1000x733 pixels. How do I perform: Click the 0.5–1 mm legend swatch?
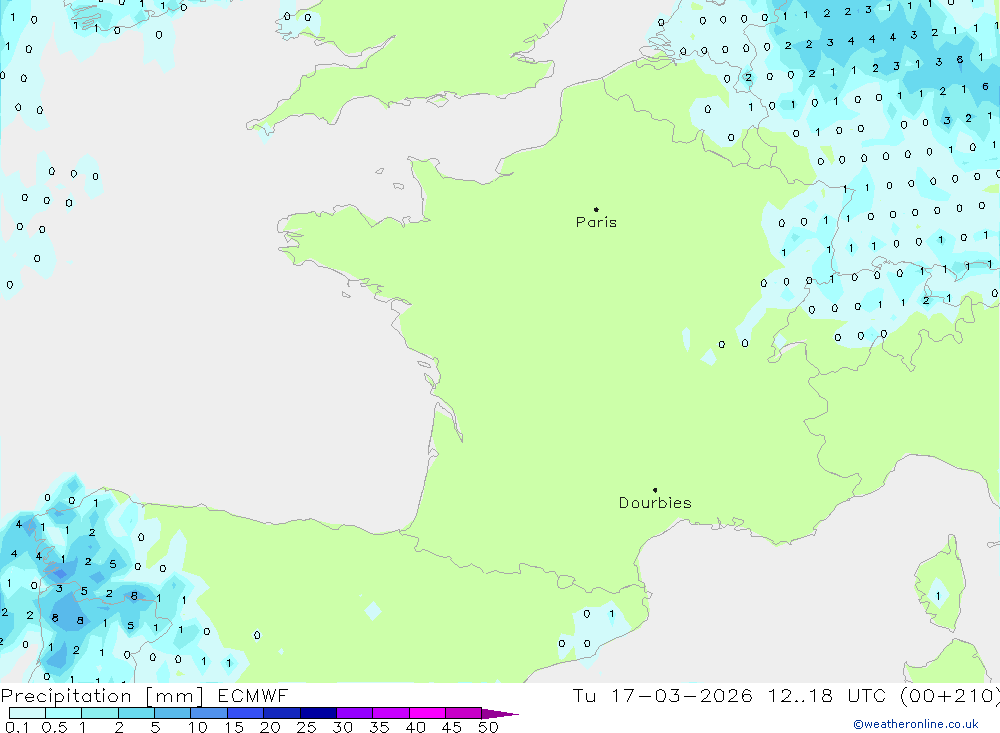click(x=64, y=713)
